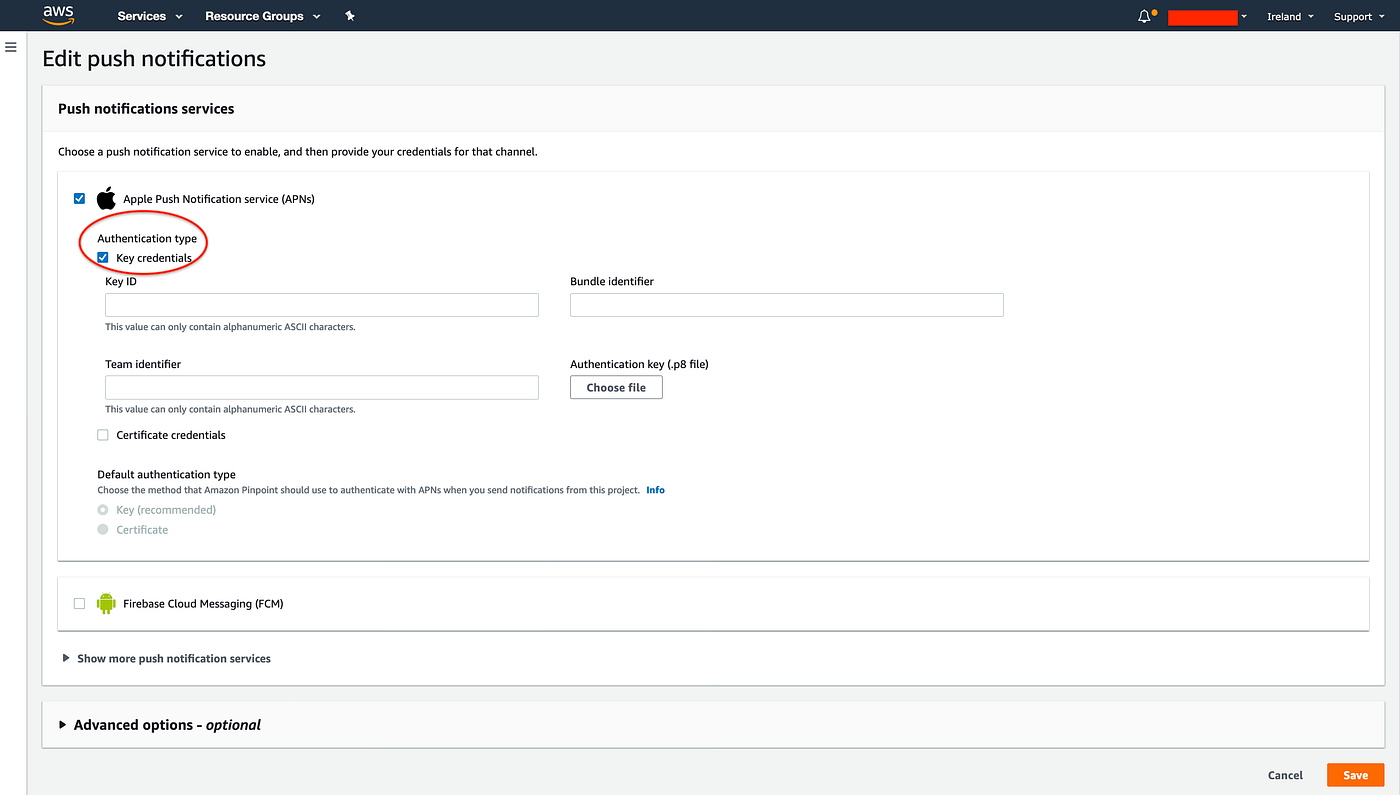Select the Key (recommended) authentication radio button
The height and width of the screenshot is (795, 1400).
pos(102,509)
